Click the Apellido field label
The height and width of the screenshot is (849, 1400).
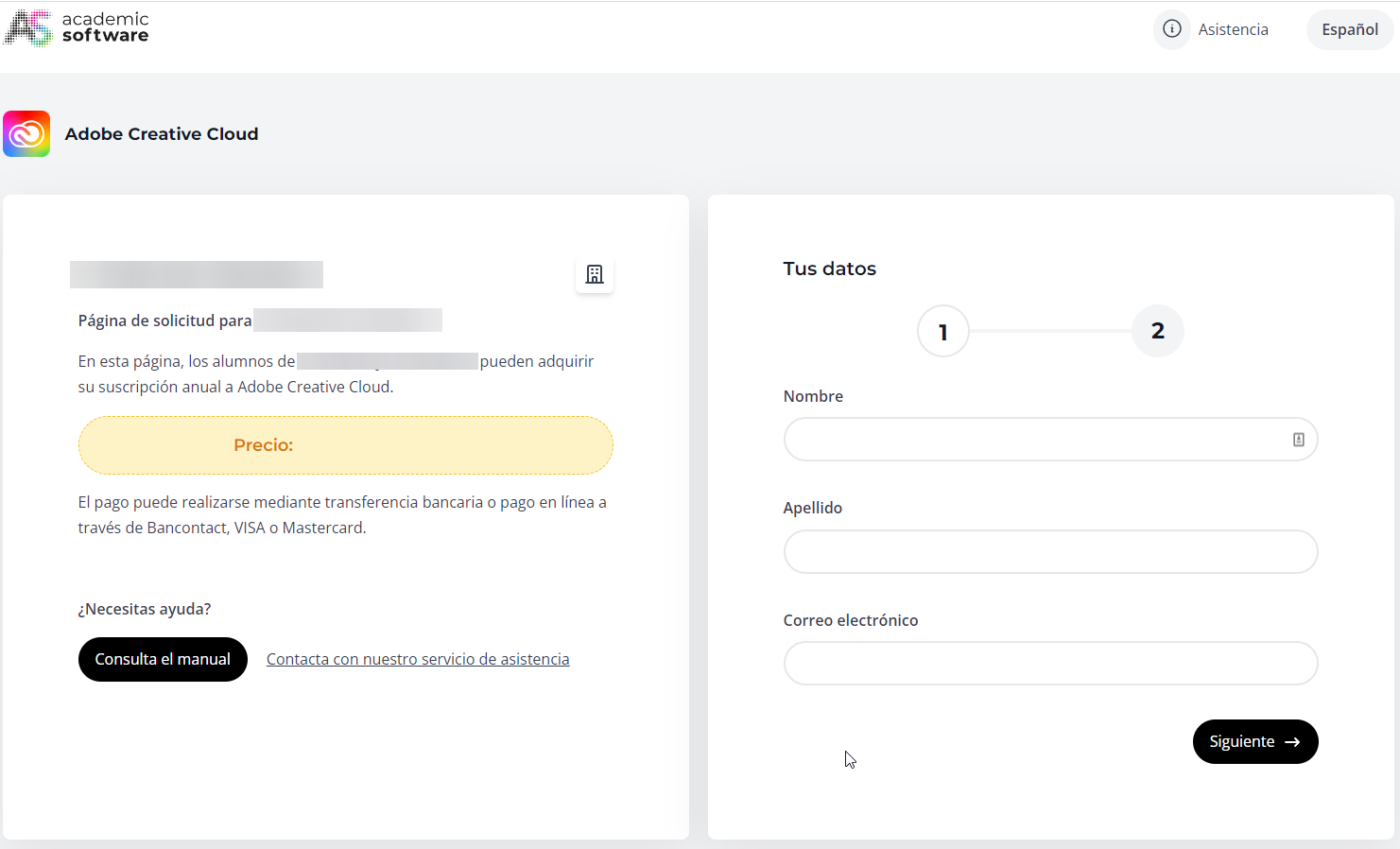tap(813, 508)
